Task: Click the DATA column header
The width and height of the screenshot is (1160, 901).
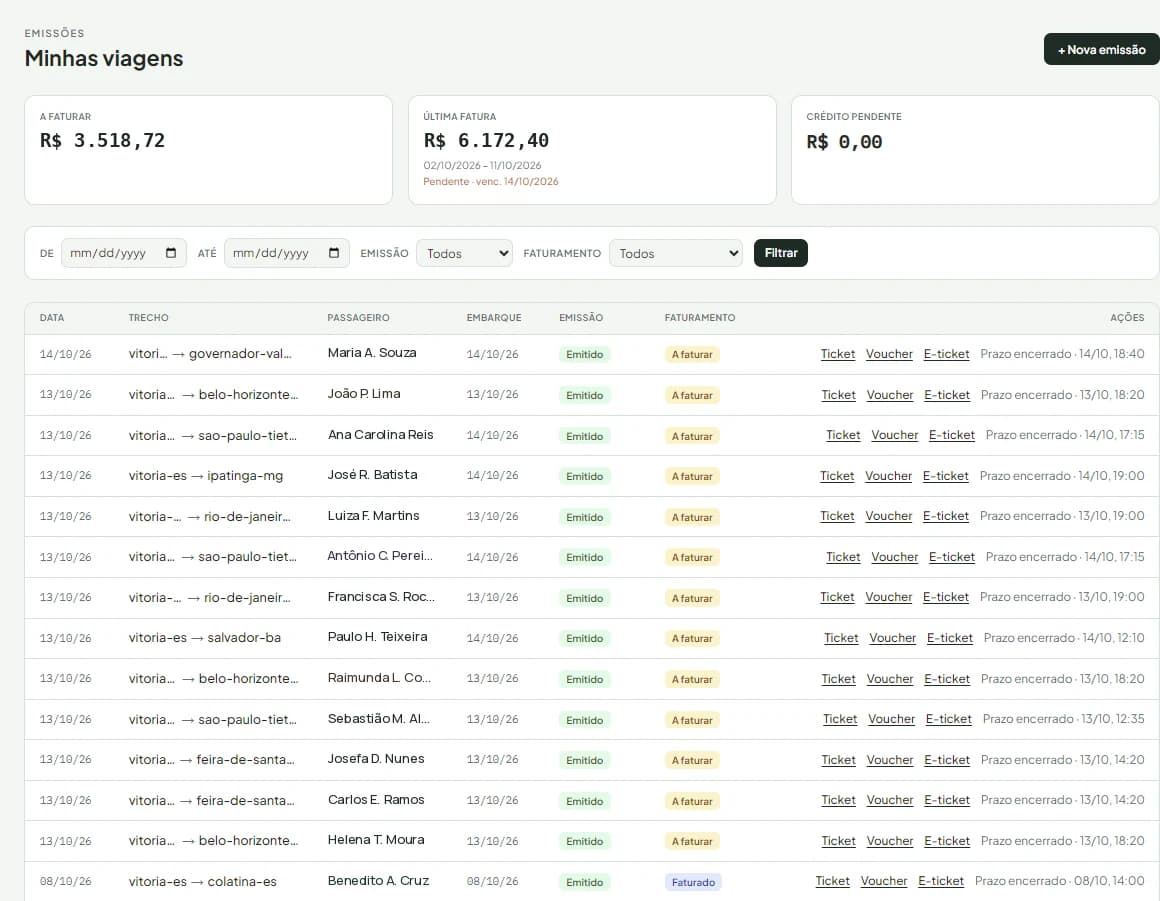Action: pos(52,317)
